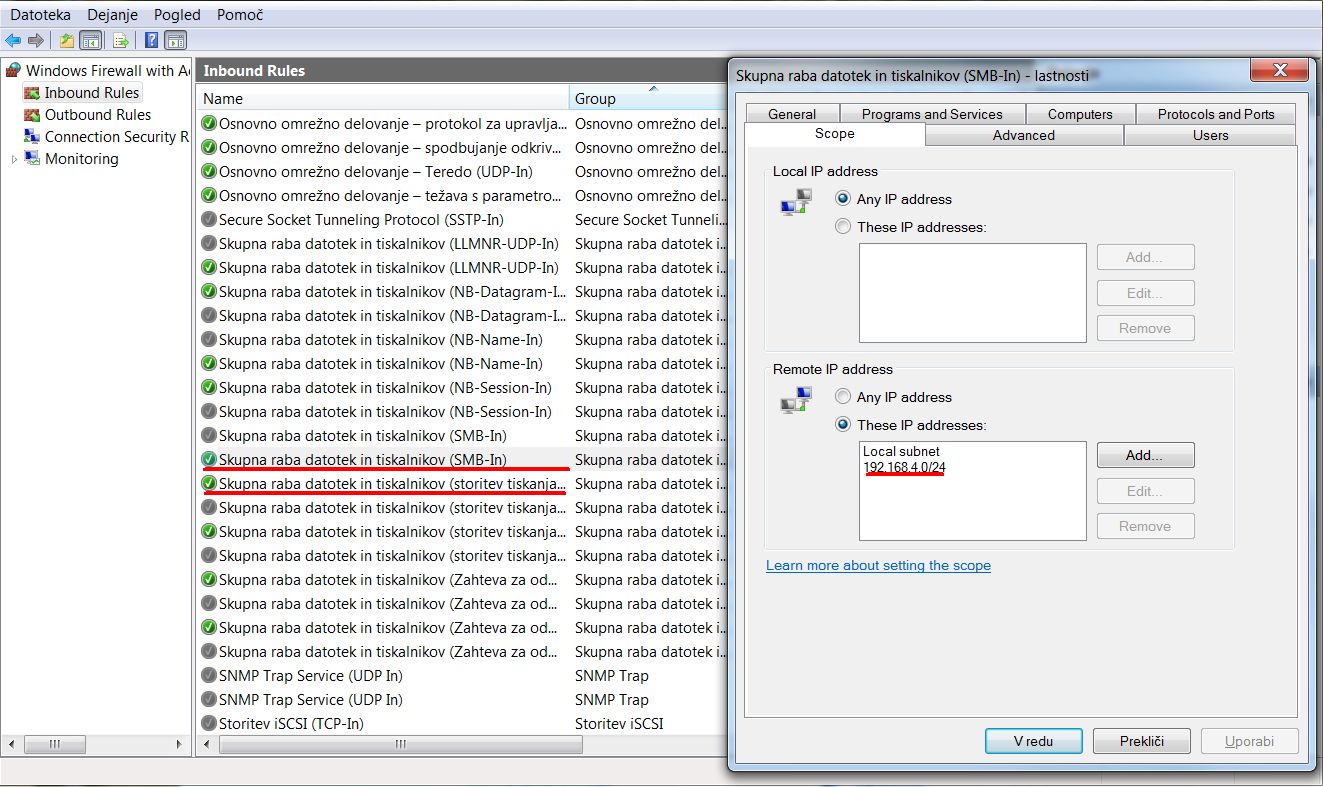Open the Dejanje menu
The width and height of the screenshot is (1323, 787).
coord(114,15)
